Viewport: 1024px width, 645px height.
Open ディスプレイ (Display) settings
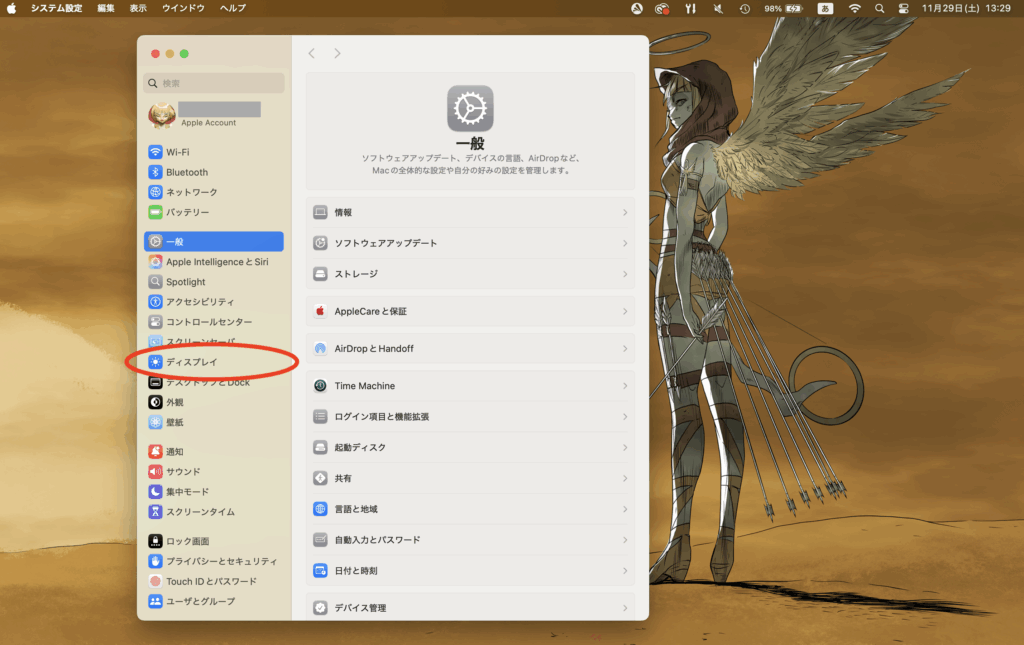(x=191, y=362)
